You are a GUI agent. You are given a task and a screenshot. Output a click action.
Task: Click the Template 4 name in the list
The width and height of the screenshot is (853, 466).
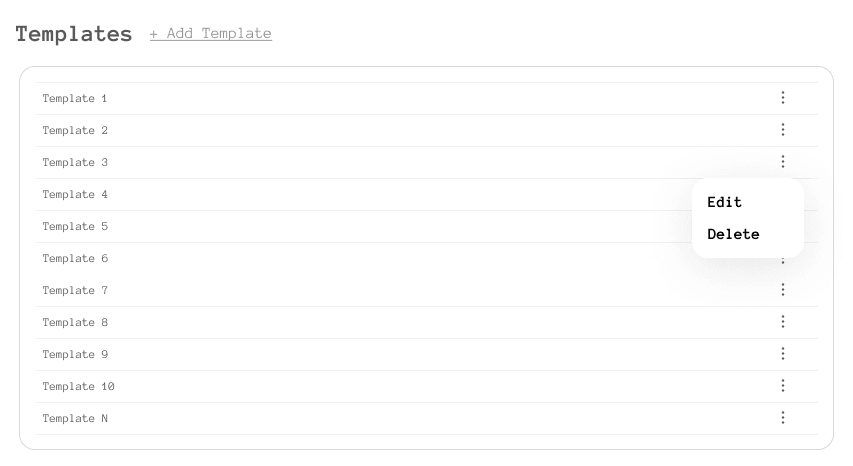75,195
